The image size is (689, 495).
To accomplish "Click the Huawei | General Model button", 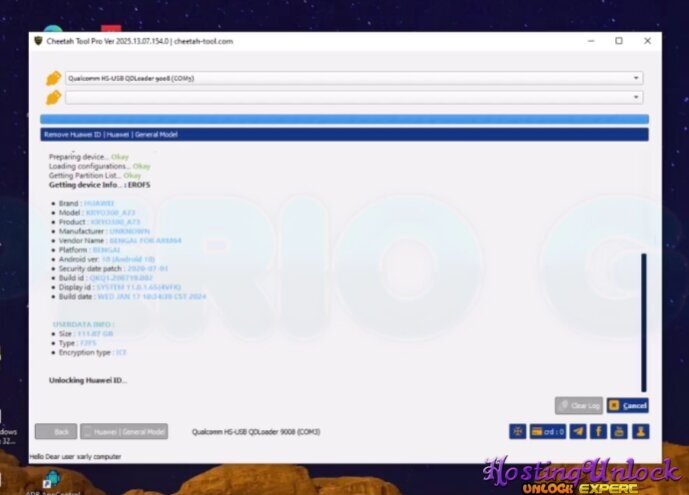I will 124,431.
